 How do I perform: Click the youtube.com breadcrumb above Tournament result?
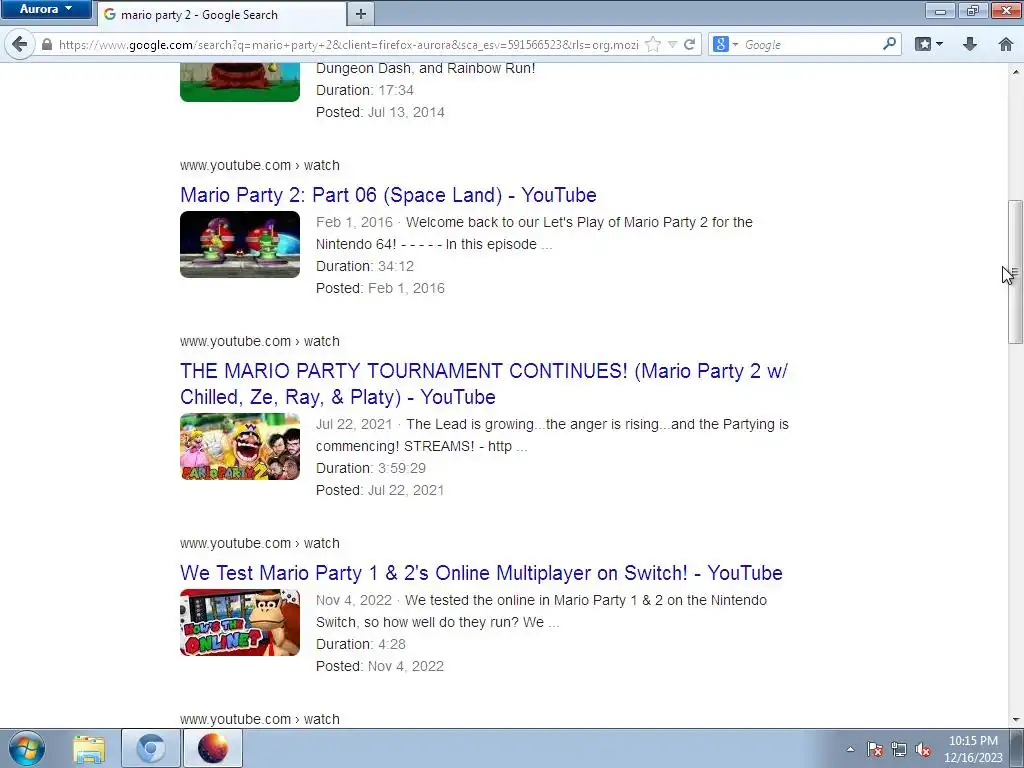pyautogui.click(x=260, y=341)
